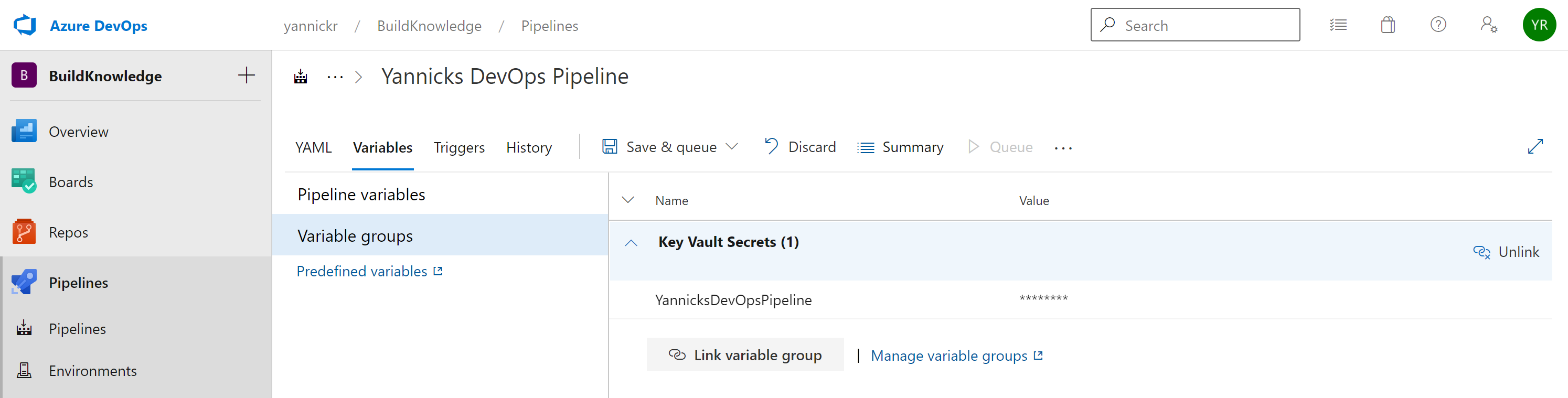Toggle the chevron beside the Name column header
The image size is (1568, 398).
pos(628,200)
